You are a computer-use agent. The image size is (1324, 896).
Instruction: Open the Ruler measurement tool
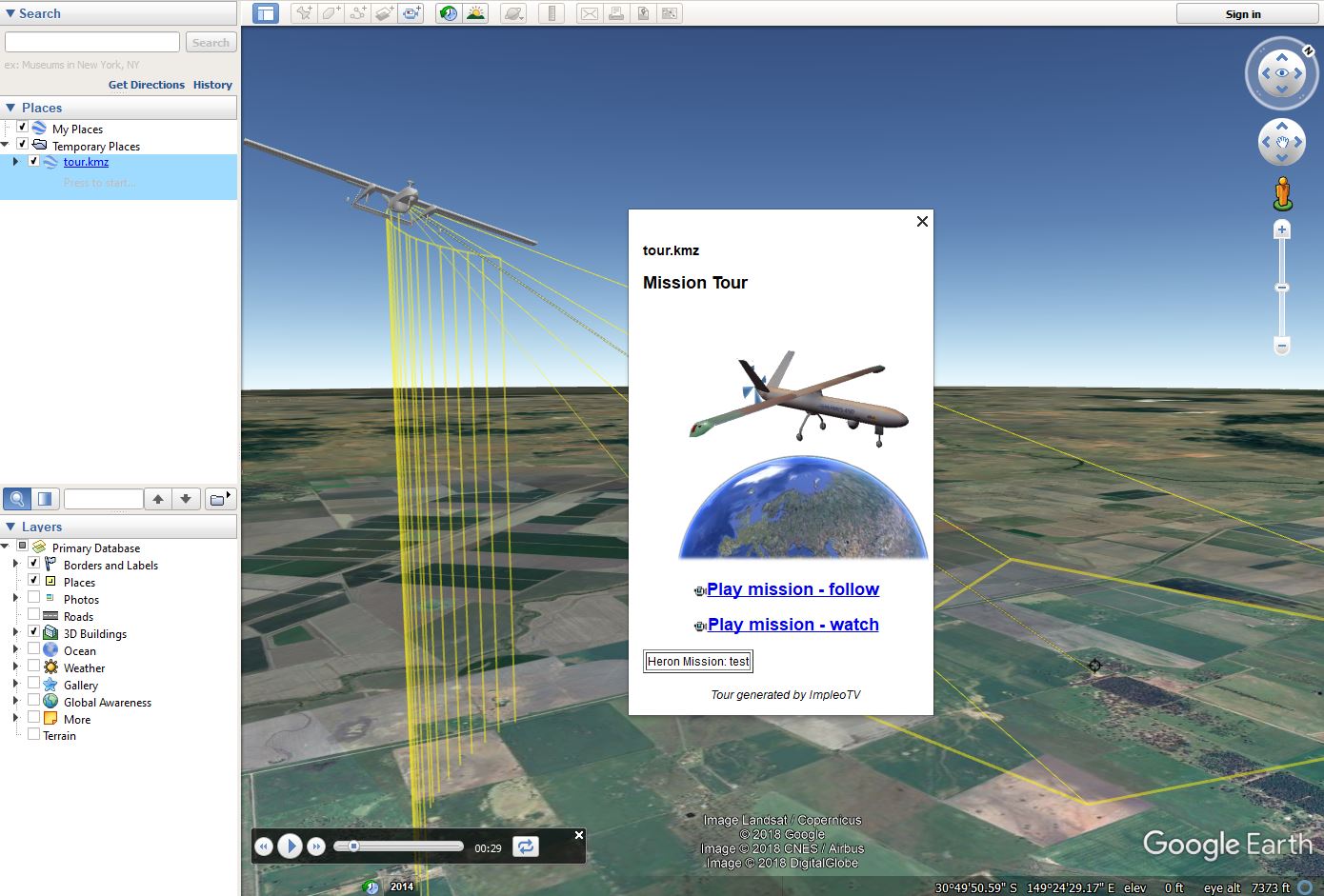tap(552, 13)
